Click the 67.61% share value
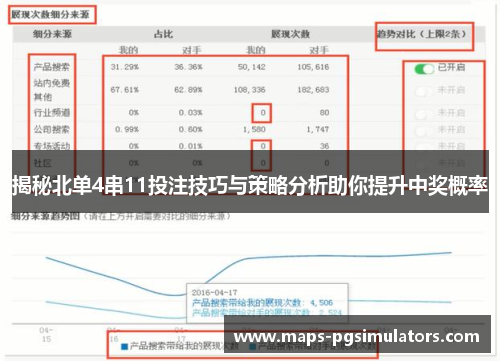500x362 pixels. 125,90
